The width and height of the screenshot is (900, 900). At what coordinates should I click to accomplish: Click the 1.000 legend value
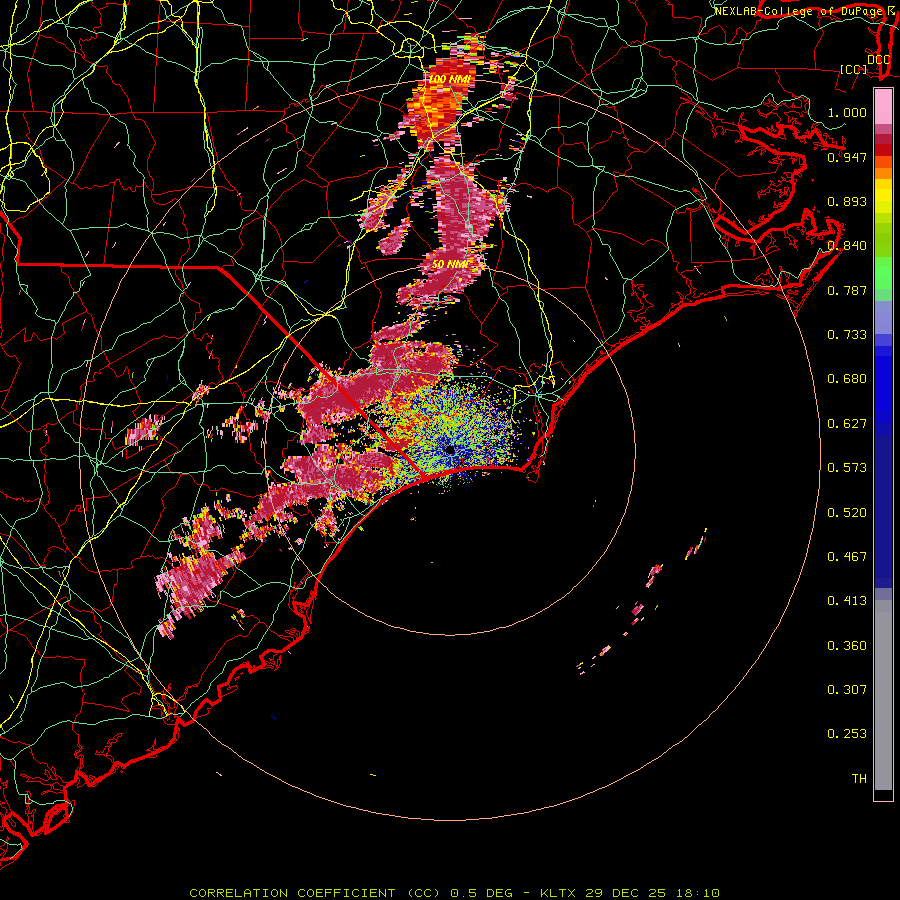click(x=847, y=112)
